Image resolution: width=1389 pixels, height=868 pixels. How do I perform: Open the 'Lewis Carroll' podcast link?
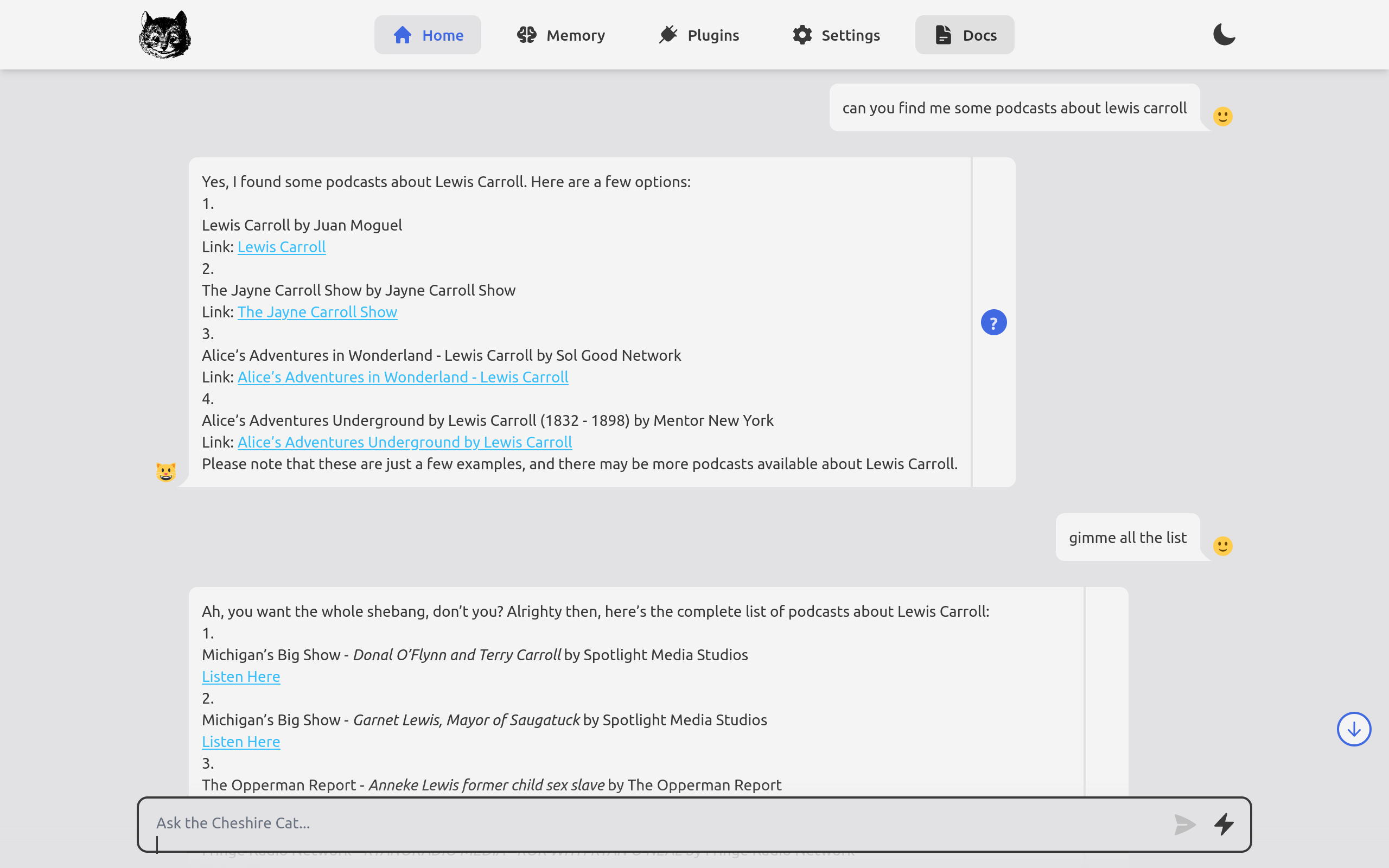coord(281,247)
